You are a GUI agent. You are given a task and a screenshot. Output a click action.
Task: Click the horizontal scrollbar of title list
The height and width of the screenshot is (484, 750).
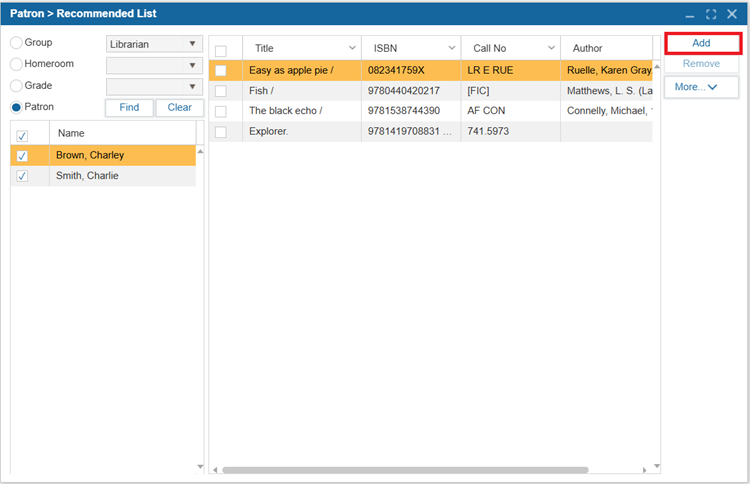click(x=405, y=470)
